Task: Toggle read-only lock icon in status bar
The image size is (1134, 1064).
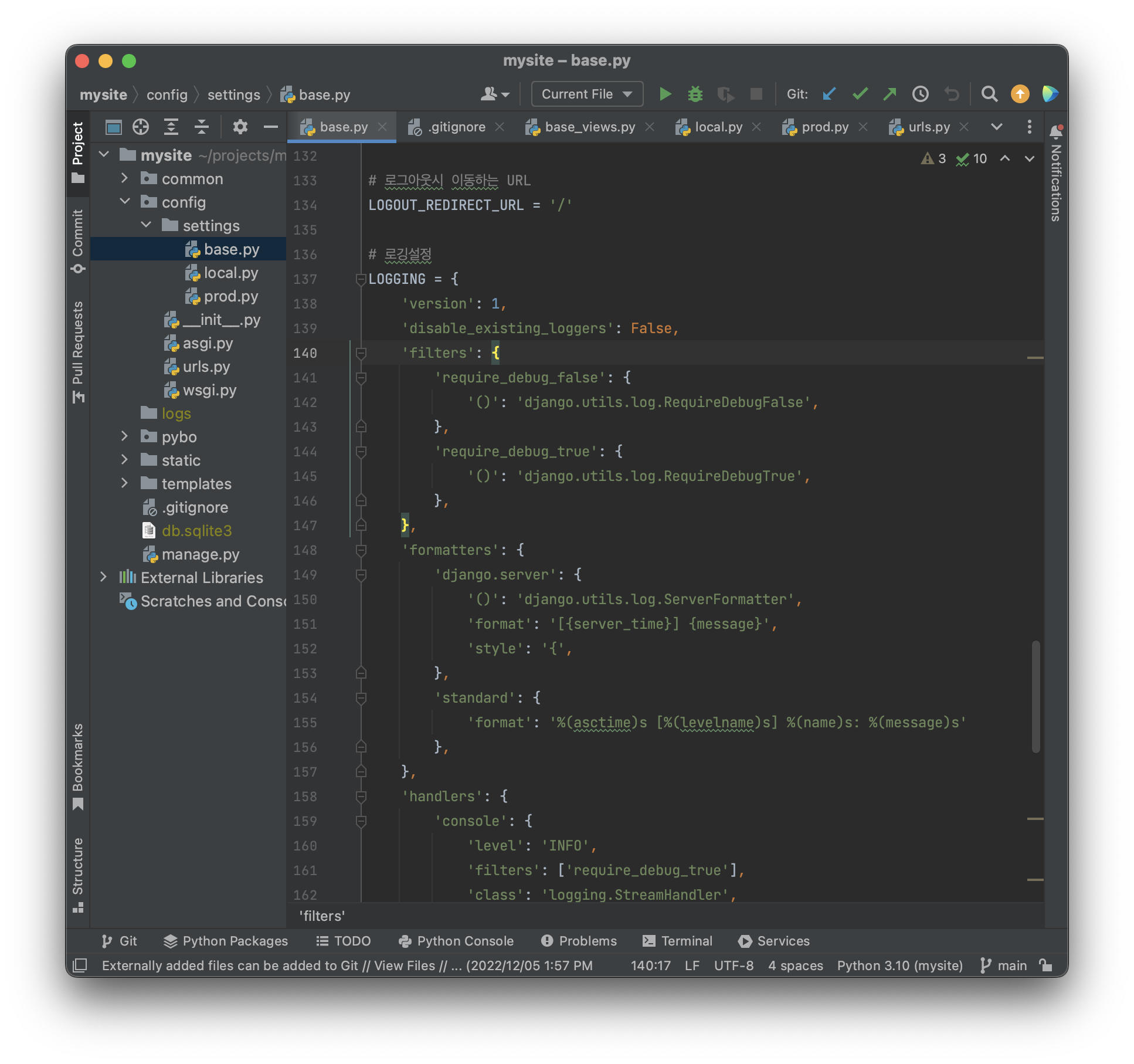Action: pyautogui.click(x=1045, y=965)
